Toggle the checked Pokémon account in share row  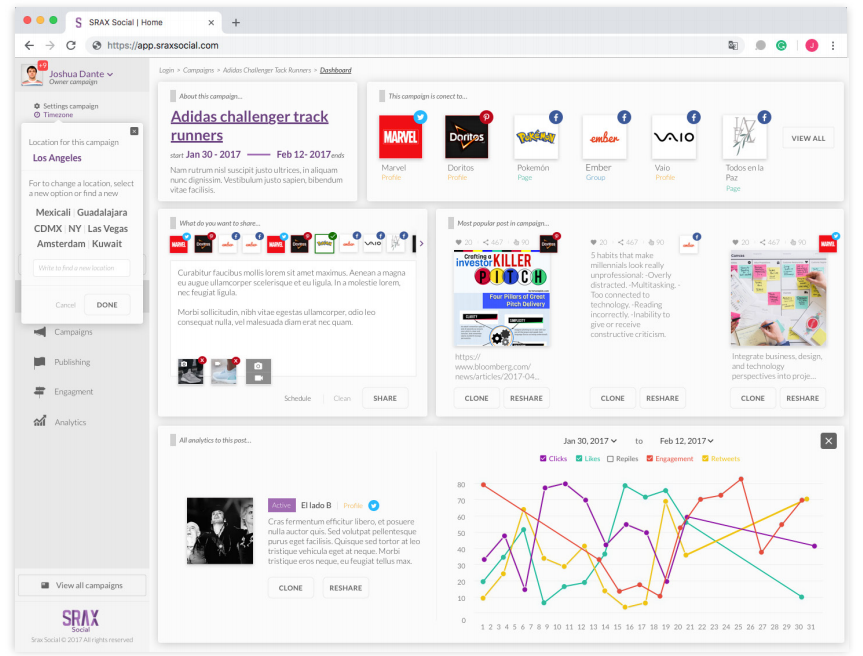tap(324, 244)
